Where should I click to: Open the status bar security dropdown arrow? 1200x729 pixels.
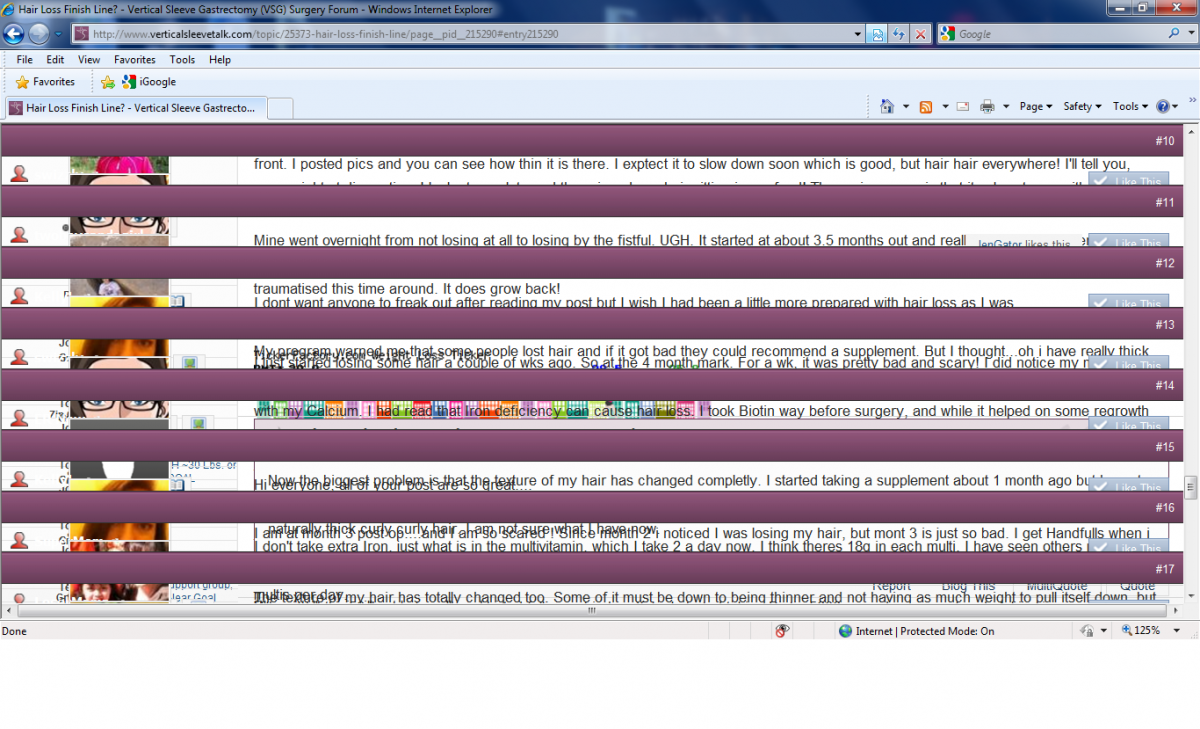(x=1104, y=631)
